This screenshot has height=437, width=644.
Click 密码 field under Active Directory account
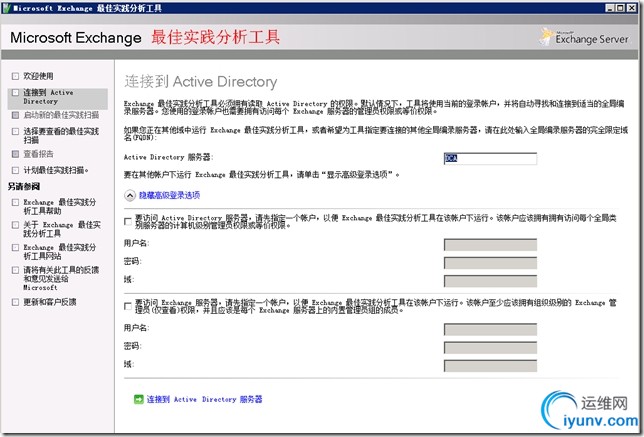[x=490, y=262]
